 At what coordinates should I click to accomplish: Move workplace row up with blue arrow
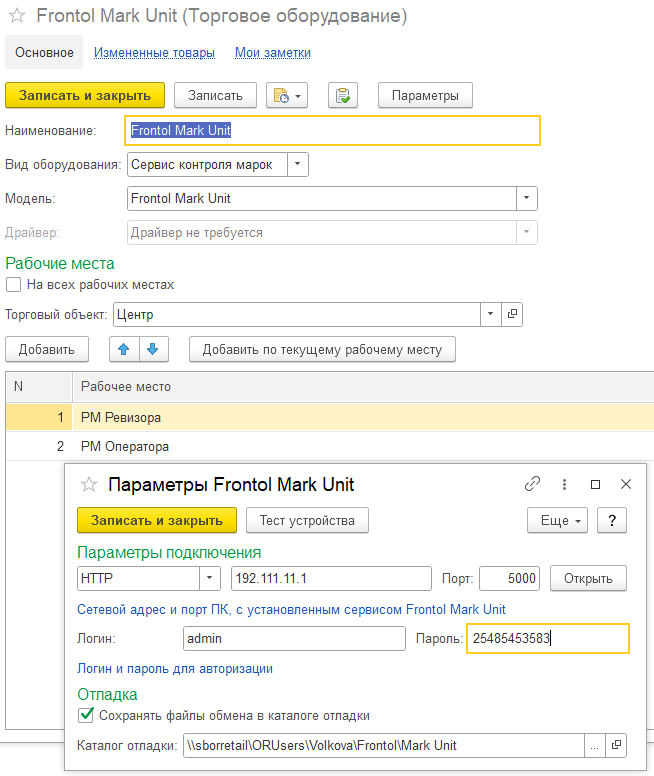[x=124, y=349]
